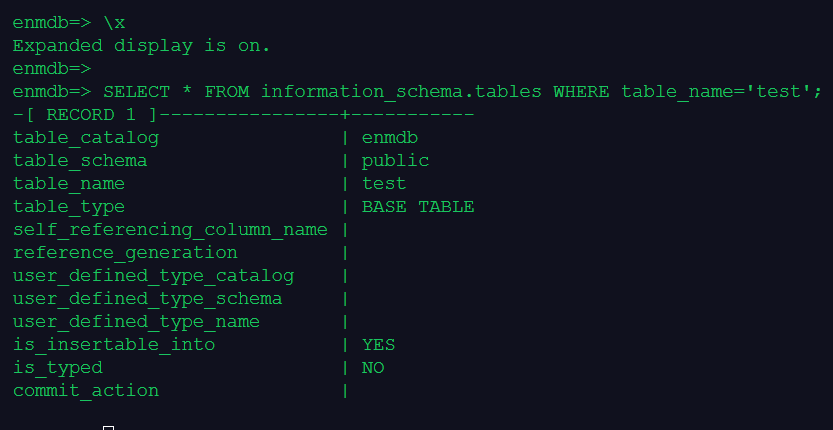Click the table_schema field label

(x=80, y=160)
